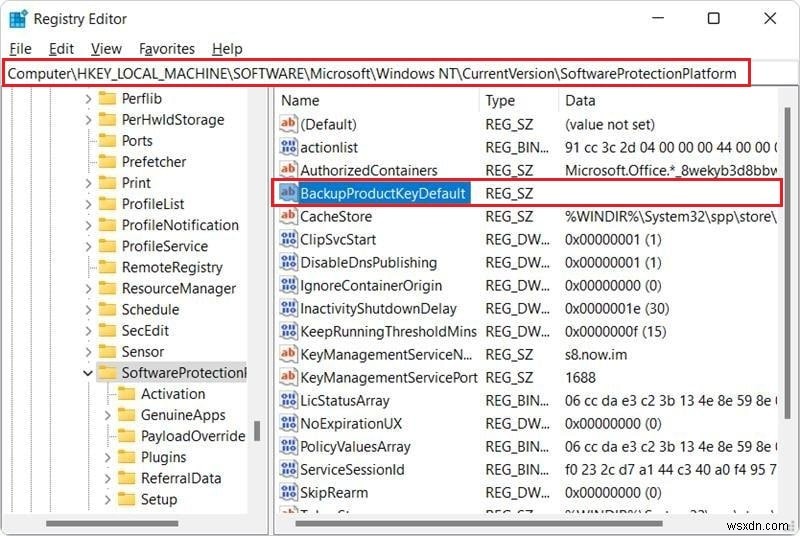Click the PayloadOverride folder icon
This screenshot has width=800, height=536.
(127, 436)
